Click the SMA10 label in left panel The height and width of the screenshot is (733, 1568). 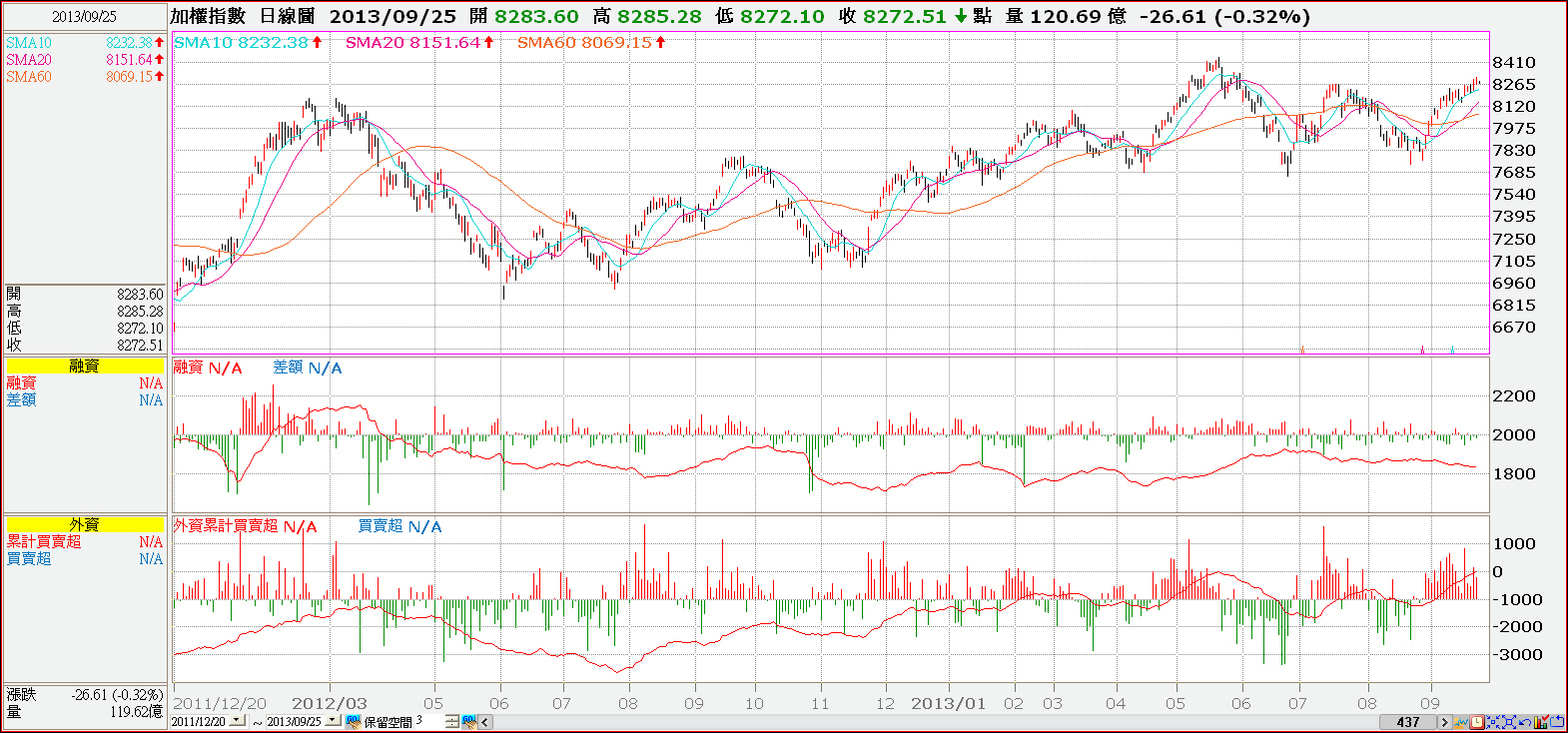point(29,43)
